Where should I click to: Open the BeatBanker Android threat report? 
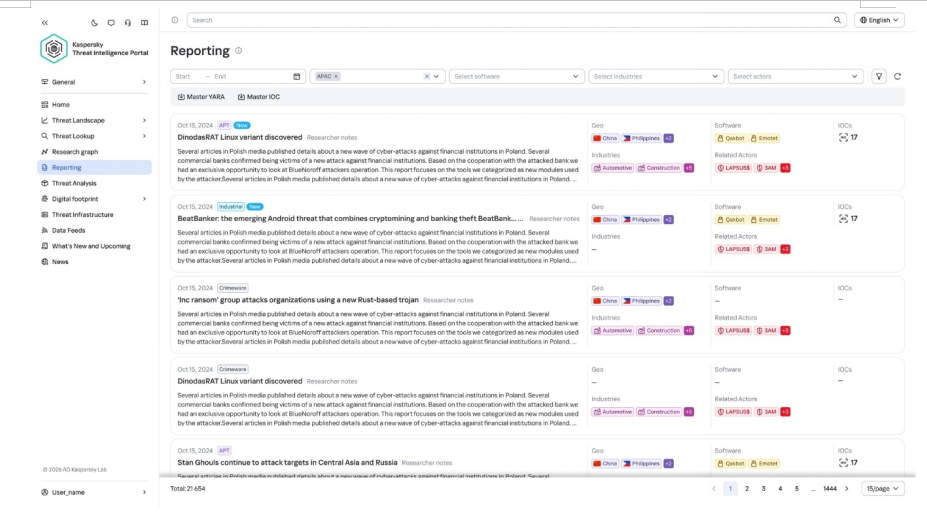point(350,218)
